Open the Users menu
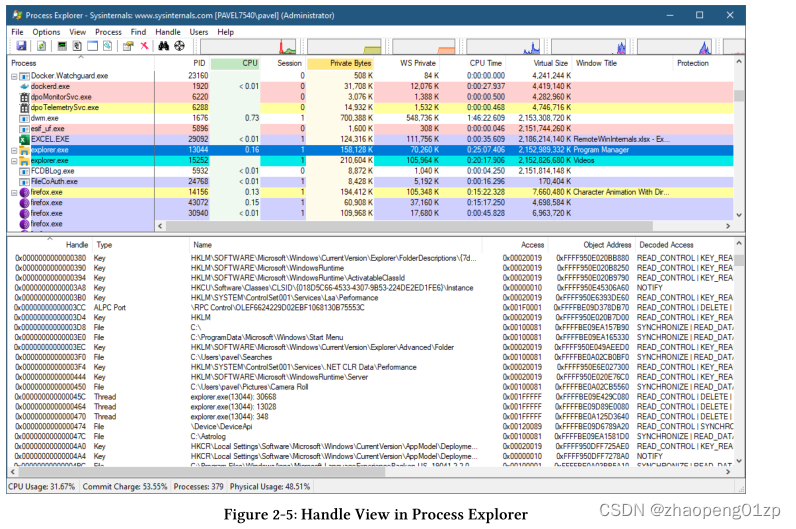The height and width of the screenshot is (529, 796). point(199,32)
